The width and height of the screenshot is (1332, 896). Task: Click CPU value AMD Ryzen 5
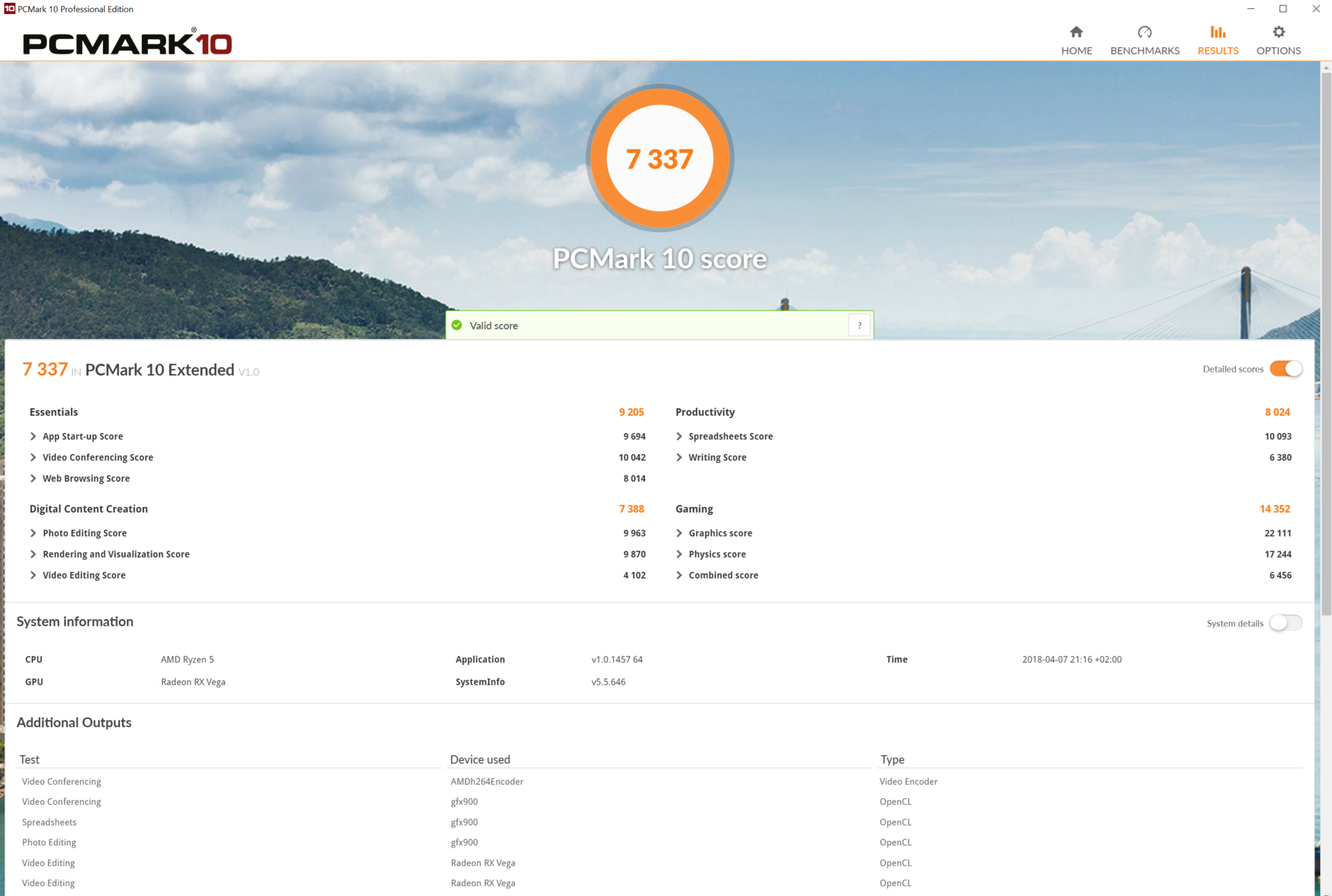[x=188, y=659]
